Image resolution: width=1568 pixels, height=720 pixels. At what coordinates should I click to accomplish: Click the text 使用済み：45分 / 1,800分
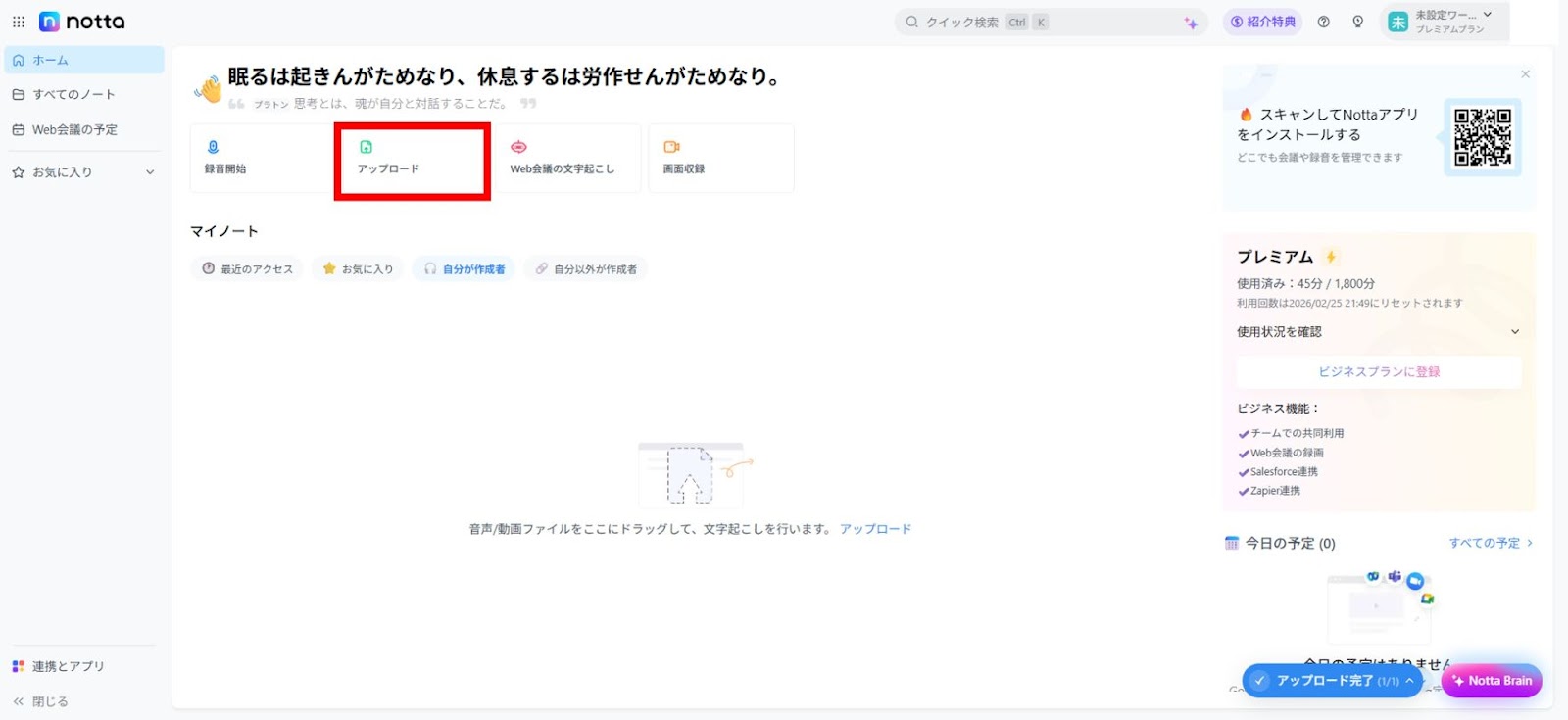click(1305, 284)
